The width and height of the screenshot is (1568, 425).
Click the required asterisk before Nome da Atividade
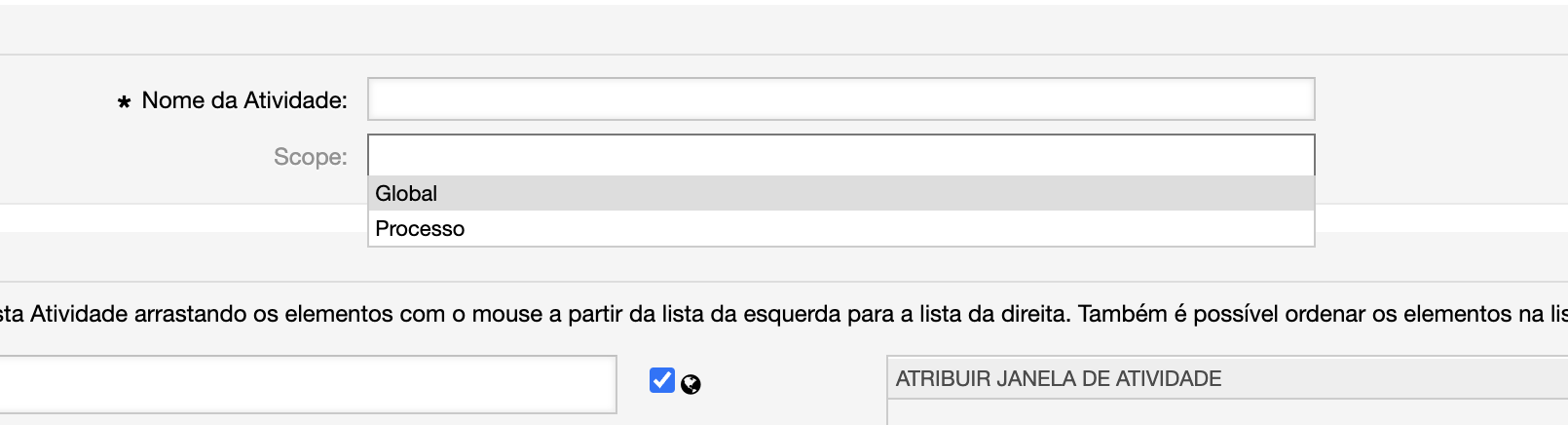[124, 102]
